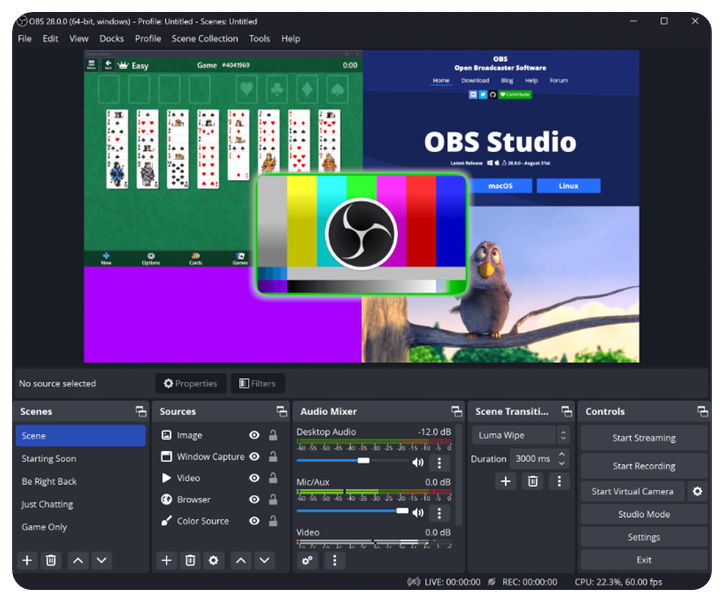Click Start Recording button
This screenshot has height=602, width=724.
(x=644, y=466)
